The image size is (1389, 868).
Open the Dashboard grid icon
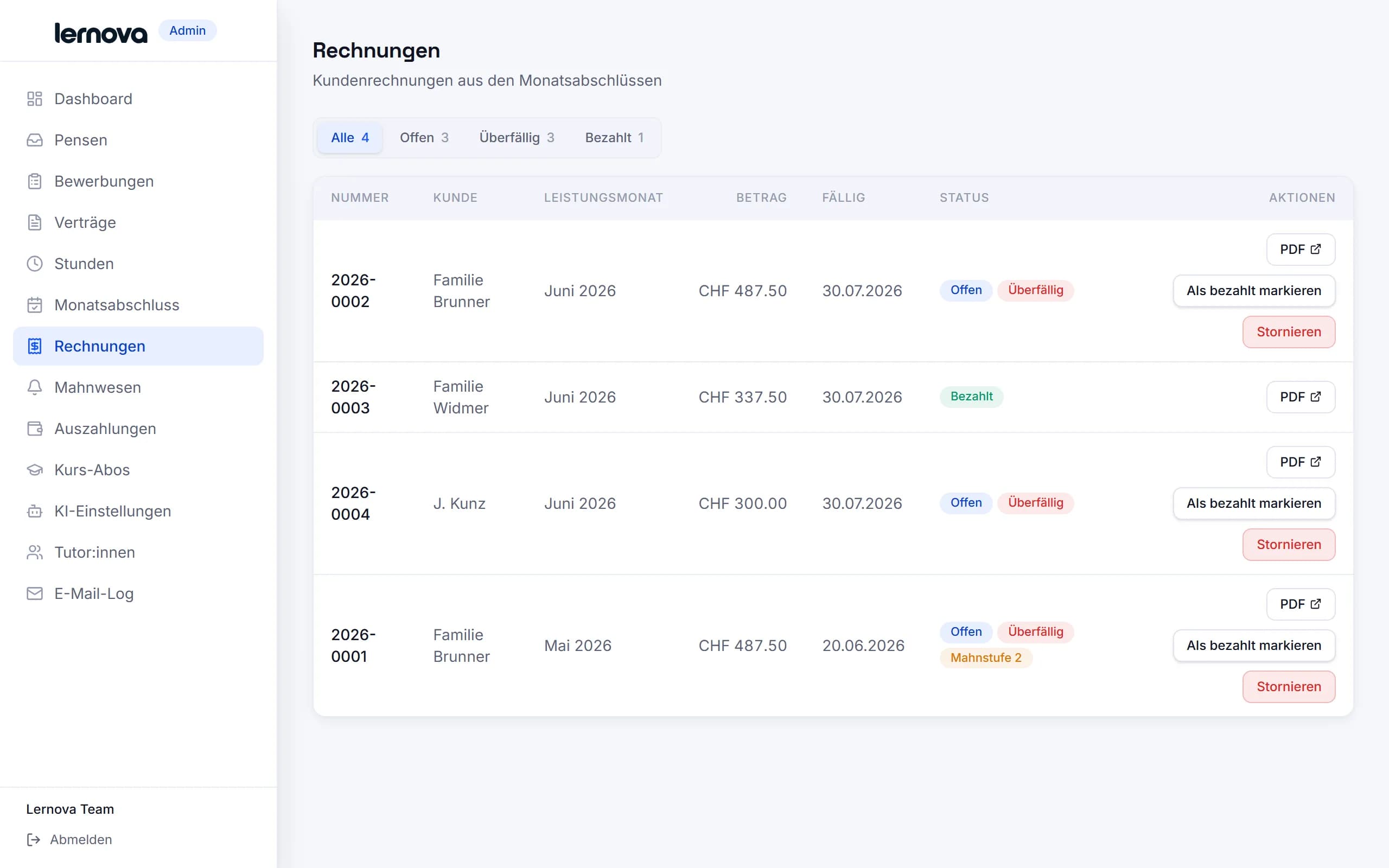34,99
